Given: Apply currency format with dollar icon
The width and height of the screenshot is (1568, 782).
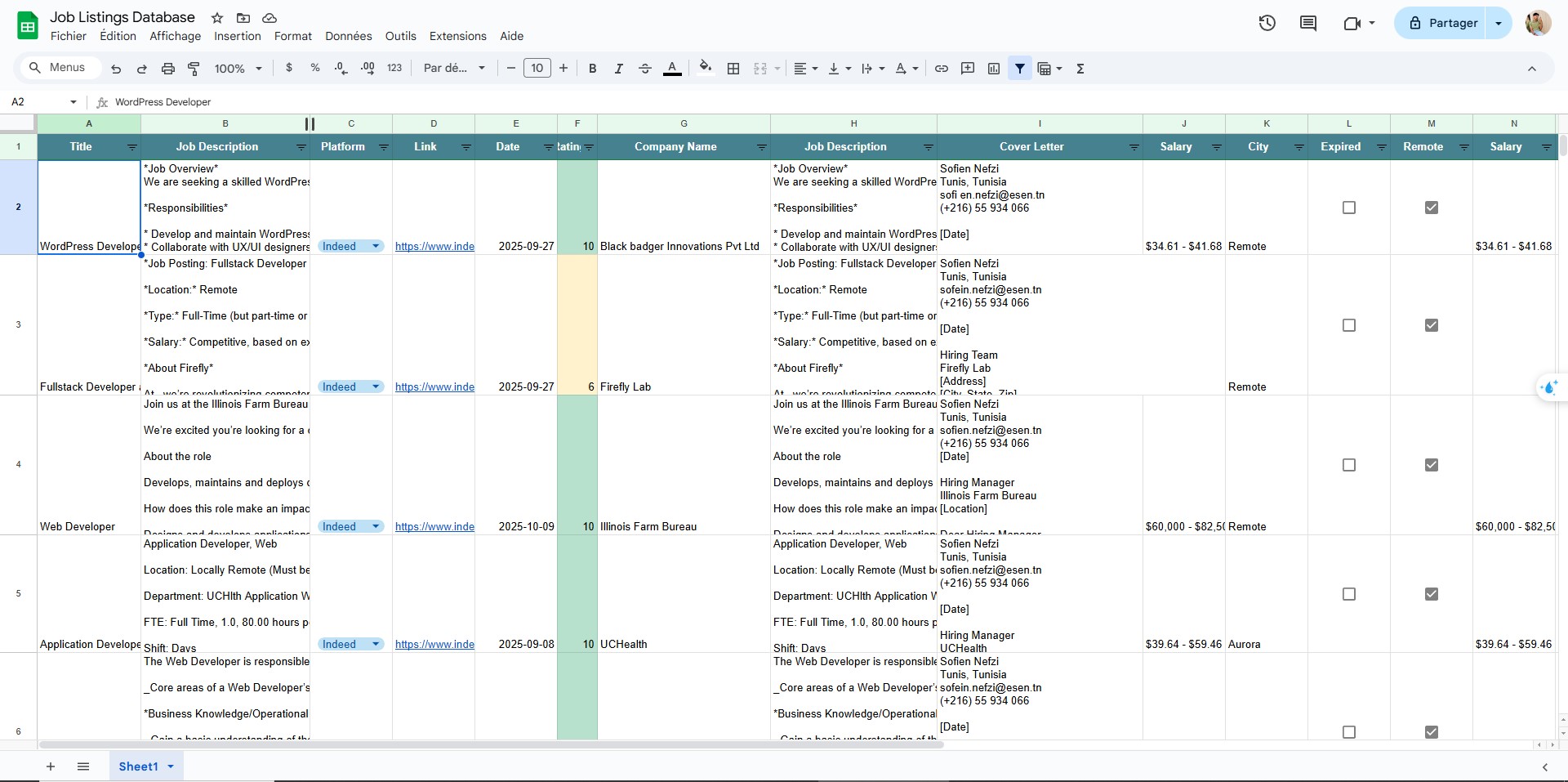Looking at the screenshot, I should click(x=289, y=68).
